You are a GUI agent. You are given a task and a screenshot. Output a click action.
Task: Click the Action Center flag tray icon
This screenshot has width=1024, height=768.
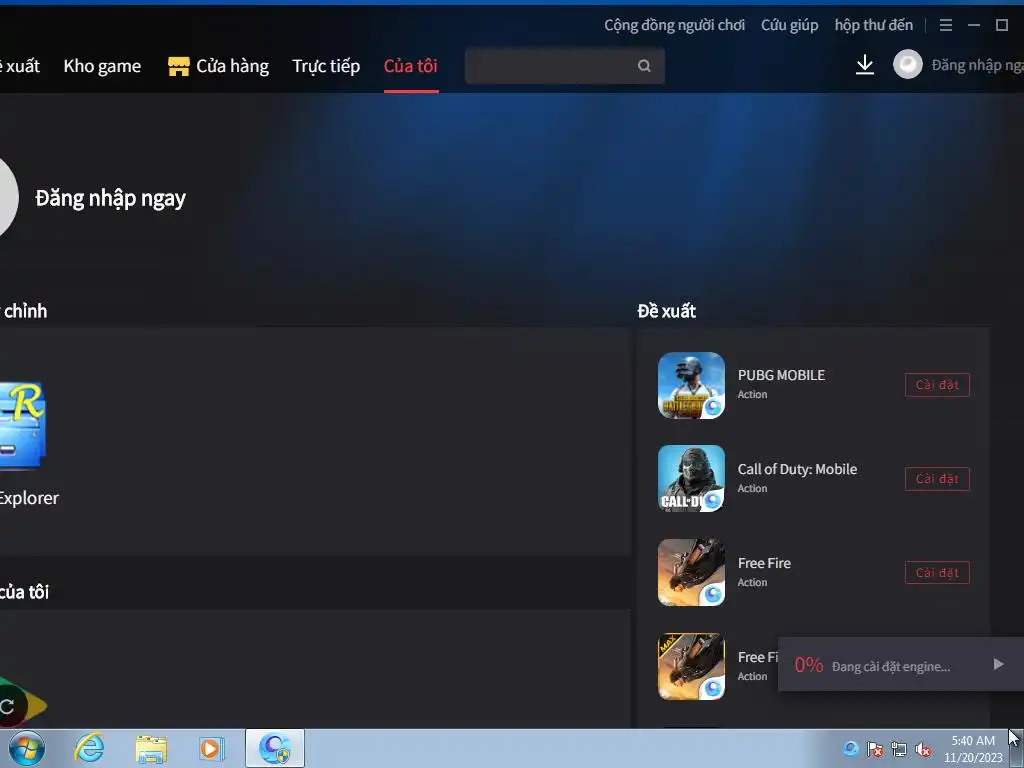click(875, 749)
